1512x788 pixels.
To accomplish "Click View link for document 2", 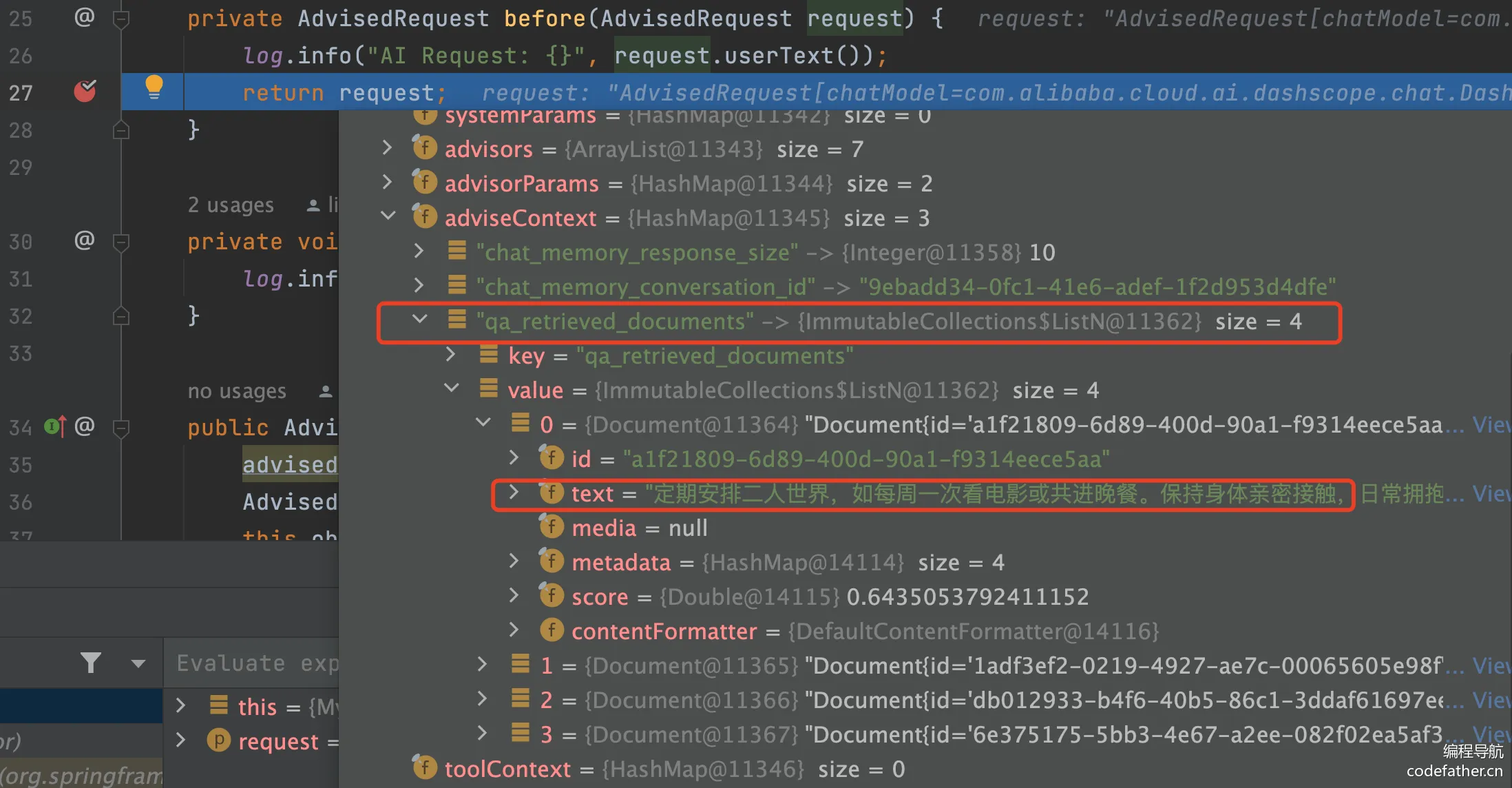I will coord(1491,700).
